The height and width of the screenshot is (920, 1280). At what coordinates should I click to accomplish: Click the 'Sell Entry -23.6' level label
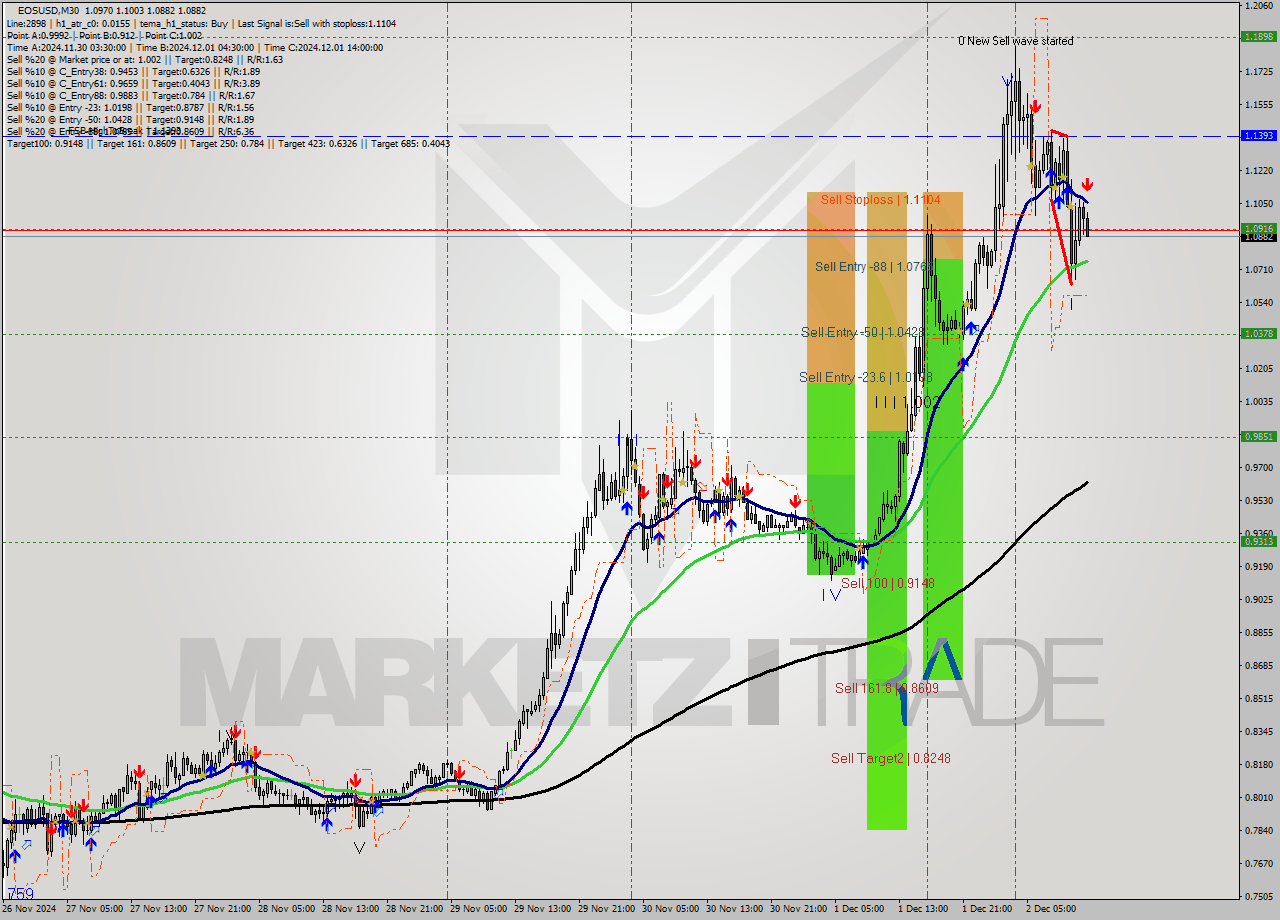point(866,377)
